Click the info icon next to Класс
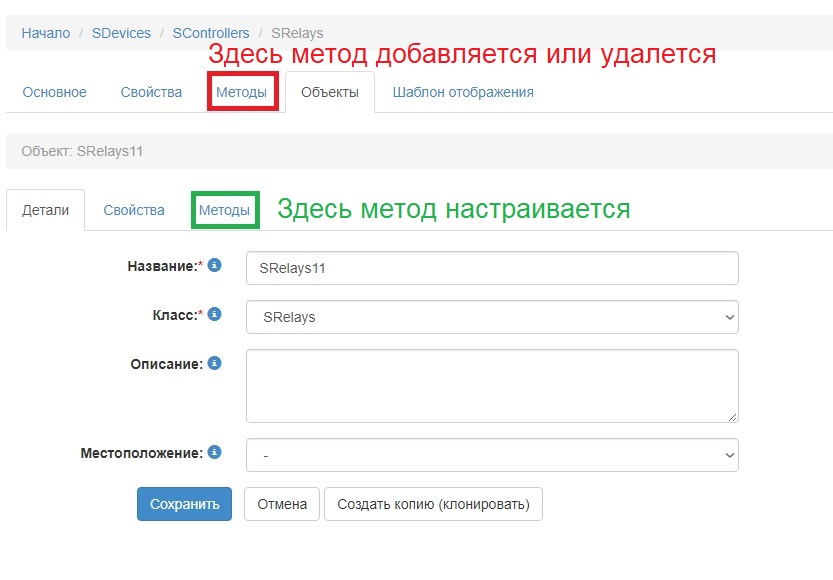 (x=212, y=314)
